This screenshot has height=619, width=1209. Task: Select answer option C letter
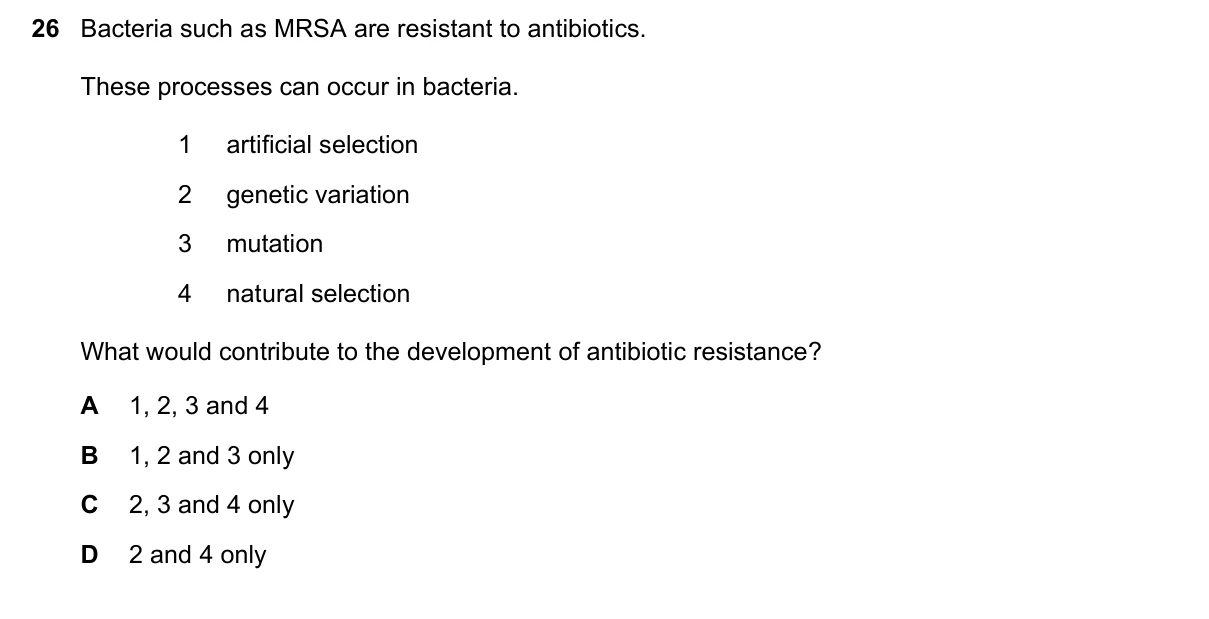tap(90, 505)
